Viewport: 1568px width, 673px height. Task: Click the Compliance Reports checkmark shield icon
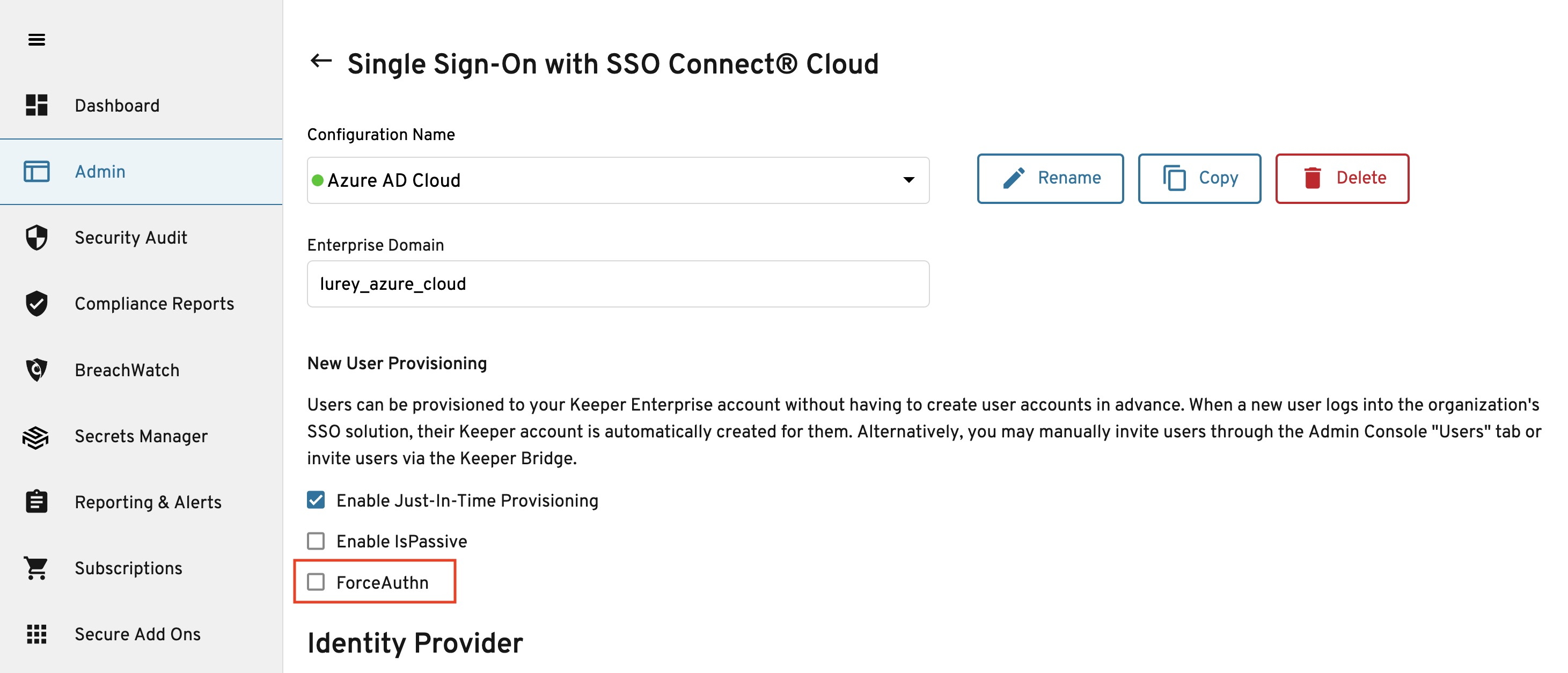(36, 304)
